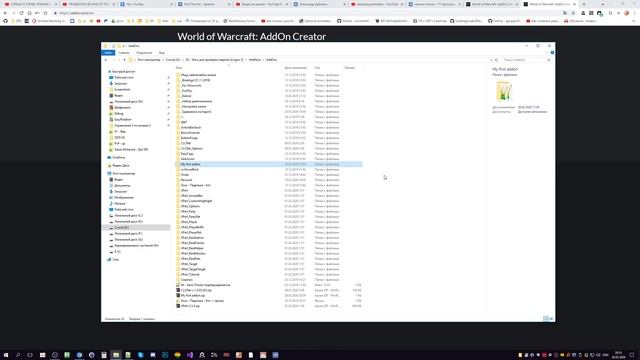Open the Windows Start menu
Image resolution: width=640 pixels, height=360 pixels.
point(6,355)
